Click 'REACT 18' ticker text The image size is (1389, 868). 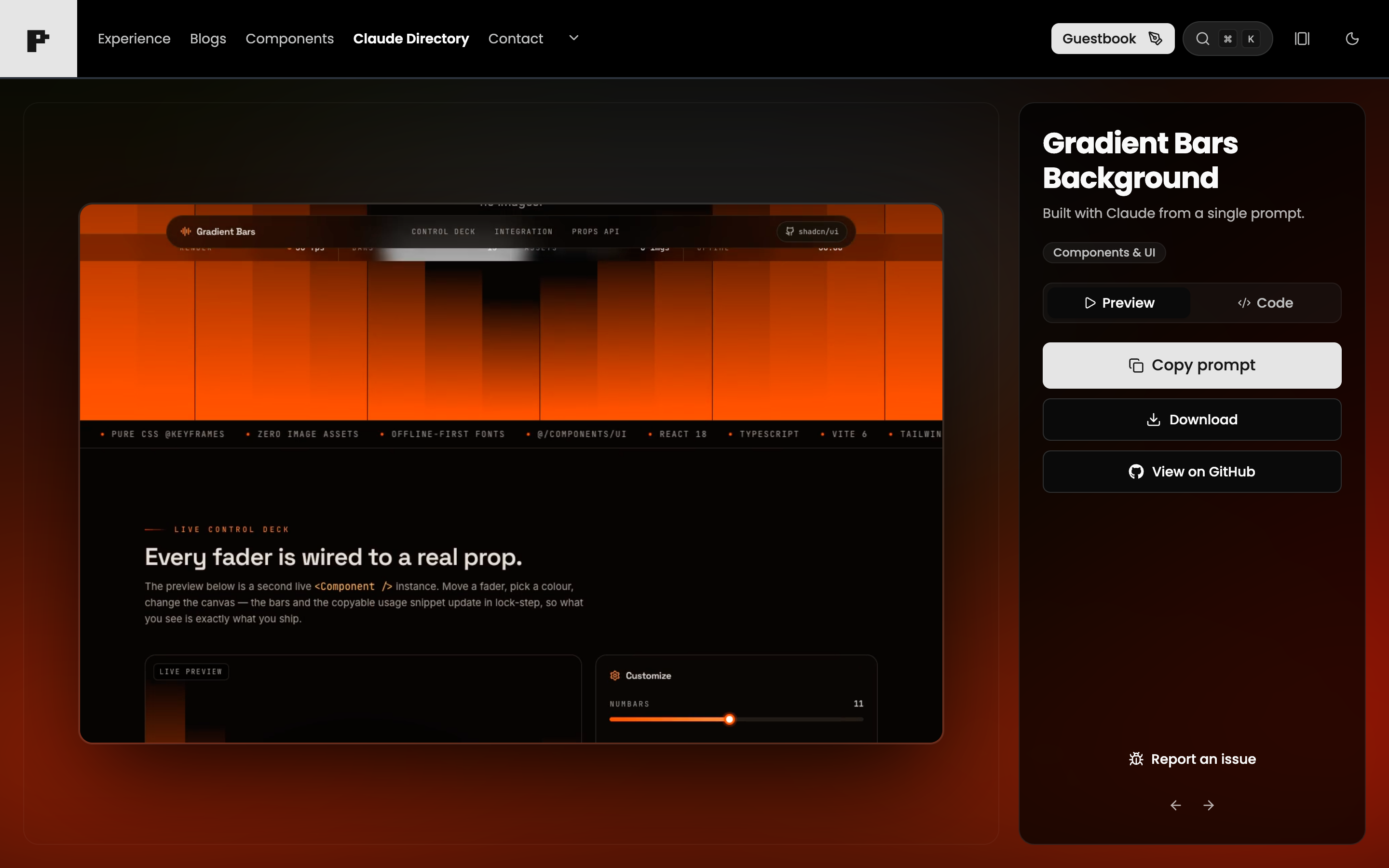click(683, 434)
